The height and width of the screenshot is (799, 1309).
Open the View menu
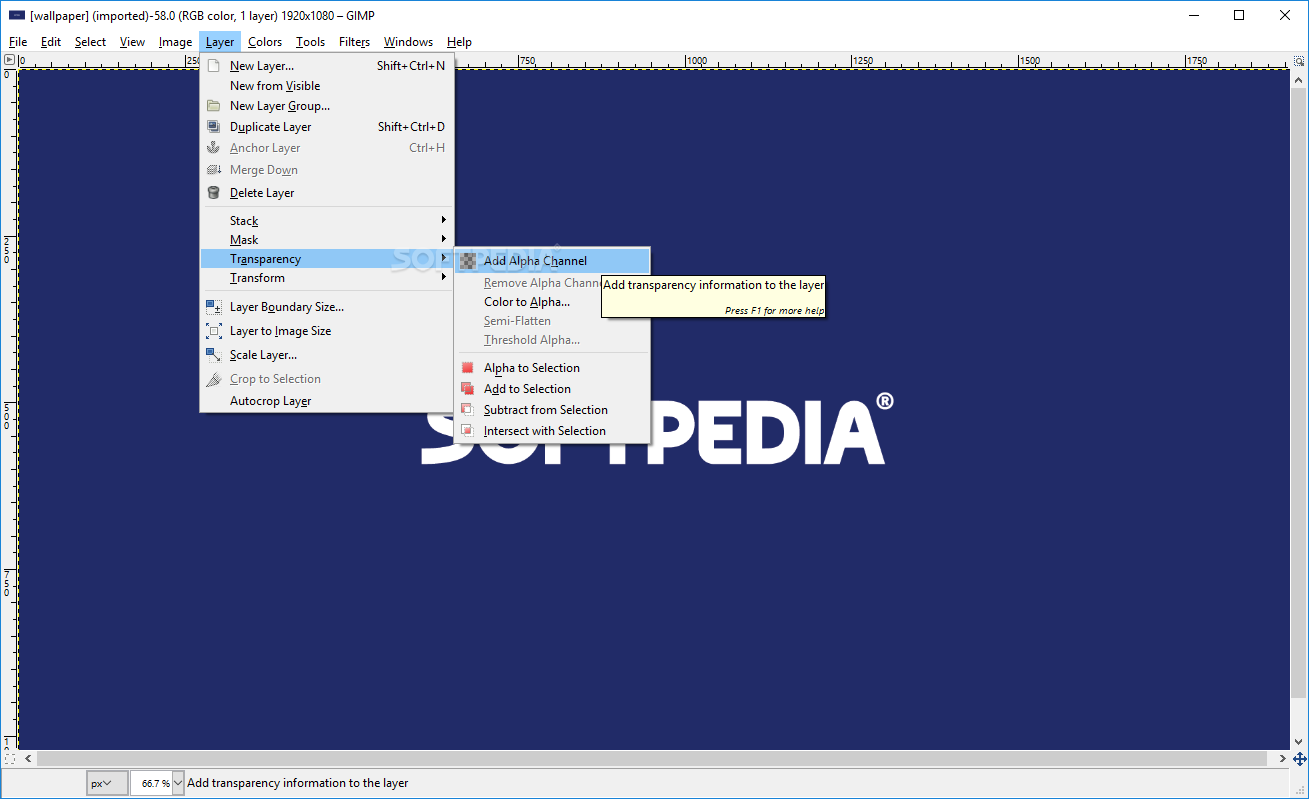point(132,42)
